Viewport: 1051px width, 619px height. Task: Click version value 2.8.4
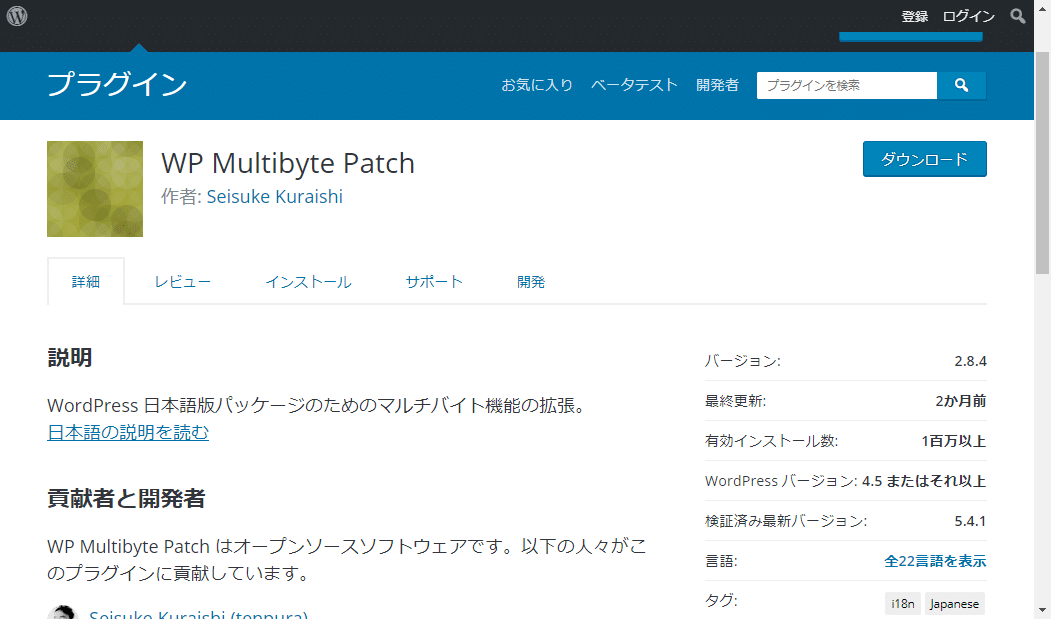click(971, 361)
